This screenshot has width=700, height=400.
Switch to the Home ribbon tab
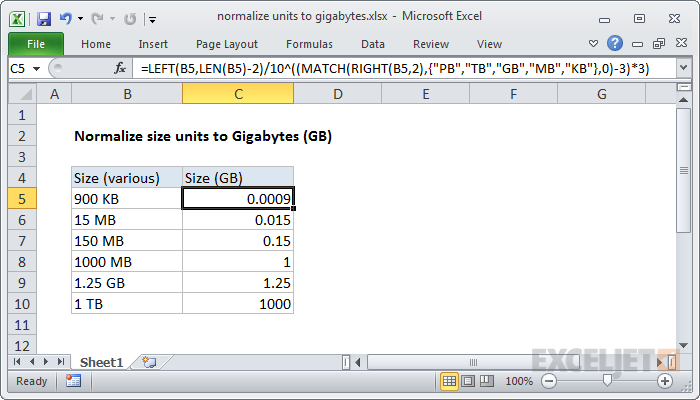pyautogui.click(x=96, y=44)
